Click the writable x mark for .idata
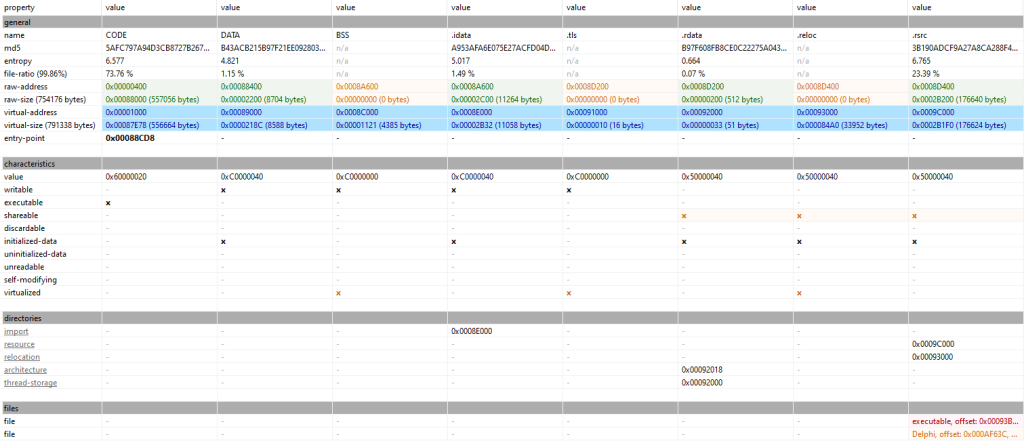Image resolution: width=1024 pixels, height=441 pixels. (454, 189)
